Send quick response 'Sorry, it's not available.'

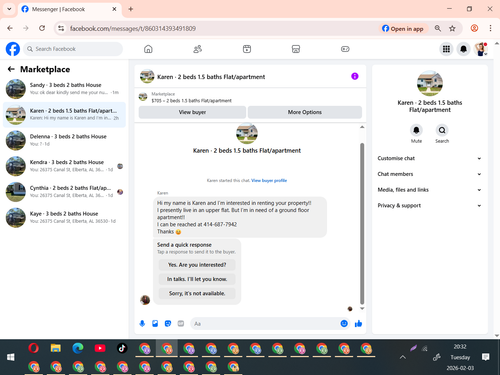(x=197, y=293)
